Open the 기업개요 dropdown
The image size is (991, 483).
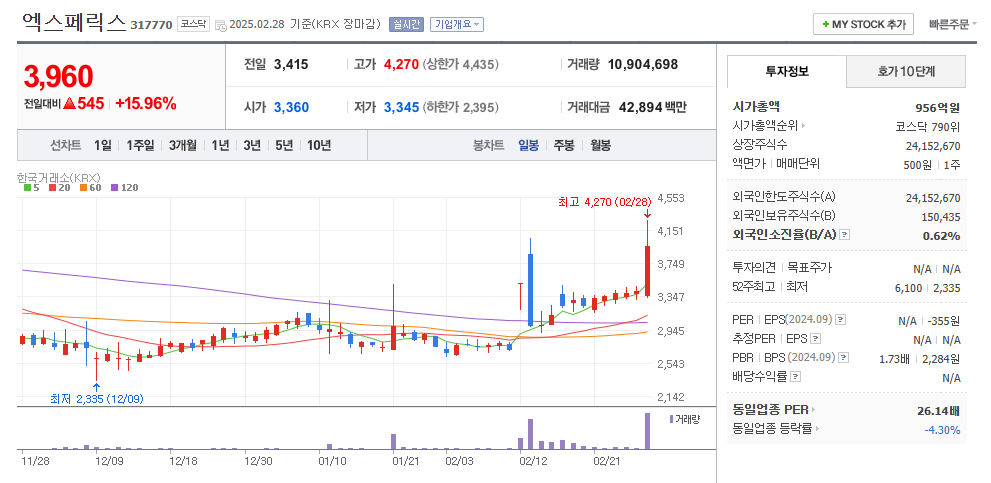[x=457, y=25]
